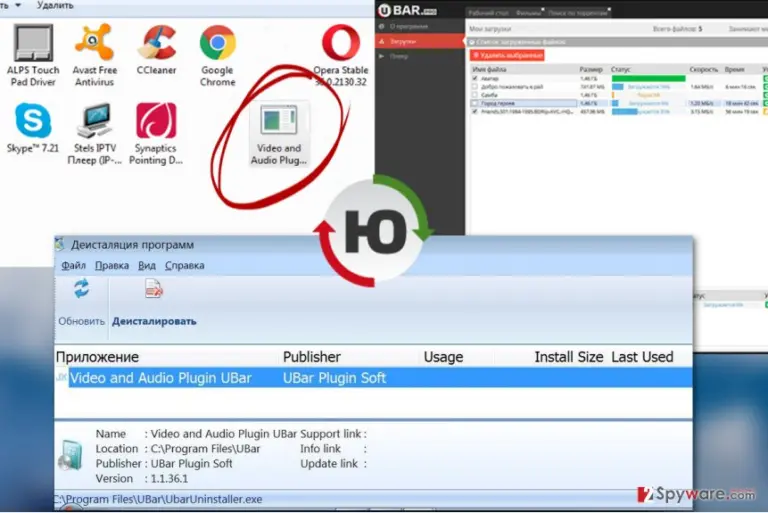Sort by Publisher column header
The width and height of the screenshot is (768, 513).
pyautogui.click(x=312, y=357)
